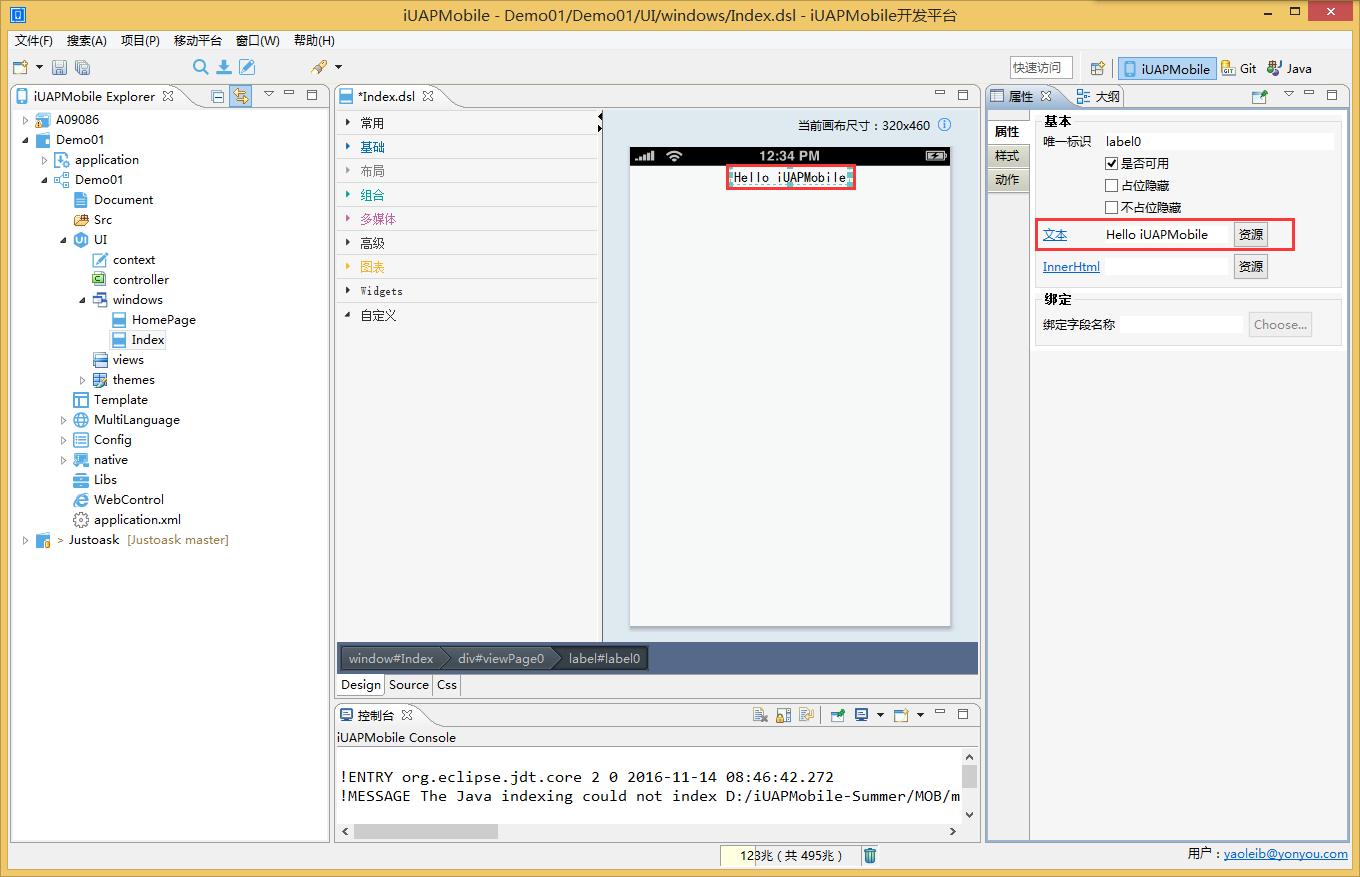1360x877 pixels.
Task: Toggle console word wrap icon
Action: 806,715
